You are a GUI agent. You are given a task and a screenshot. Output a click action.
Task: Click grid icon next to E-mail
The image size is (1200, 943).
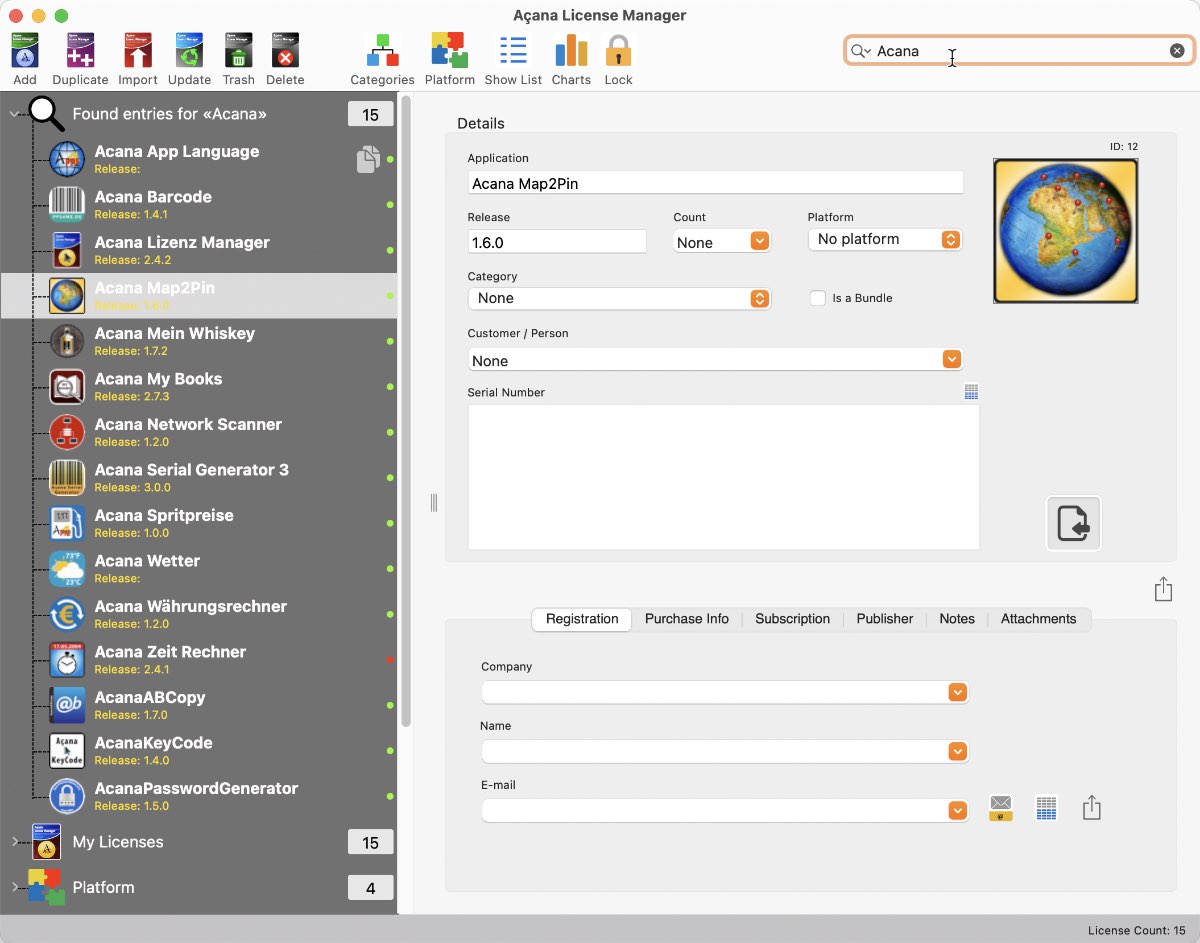click(1047, 808)
